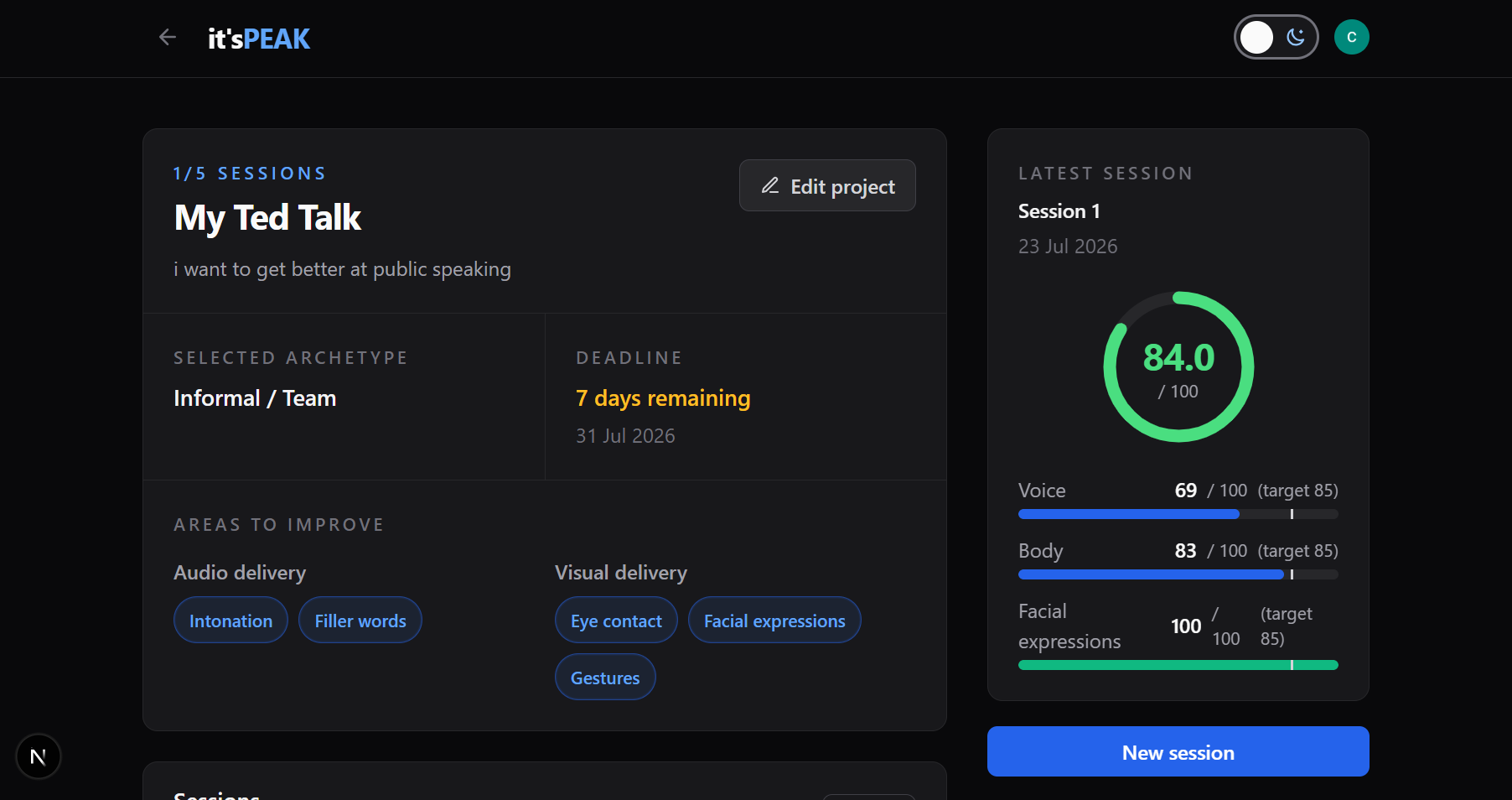Click the 'SELECTED ARCHETYPE' label
This screenshot has height=800, width=1512.
[x=291, y=358]
